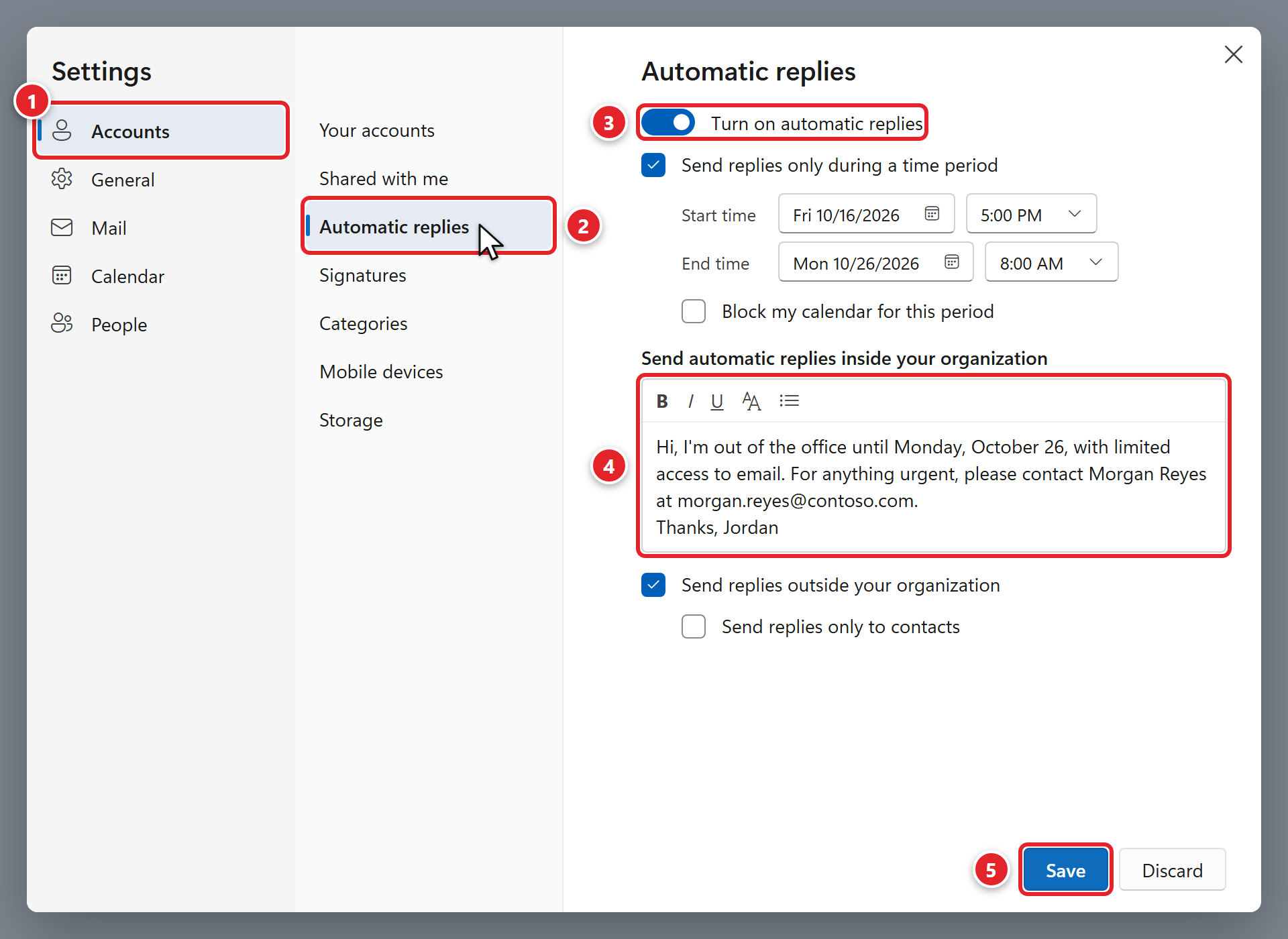
Task: Save the automatic reply settings
Action: [x=1065, y=870]
